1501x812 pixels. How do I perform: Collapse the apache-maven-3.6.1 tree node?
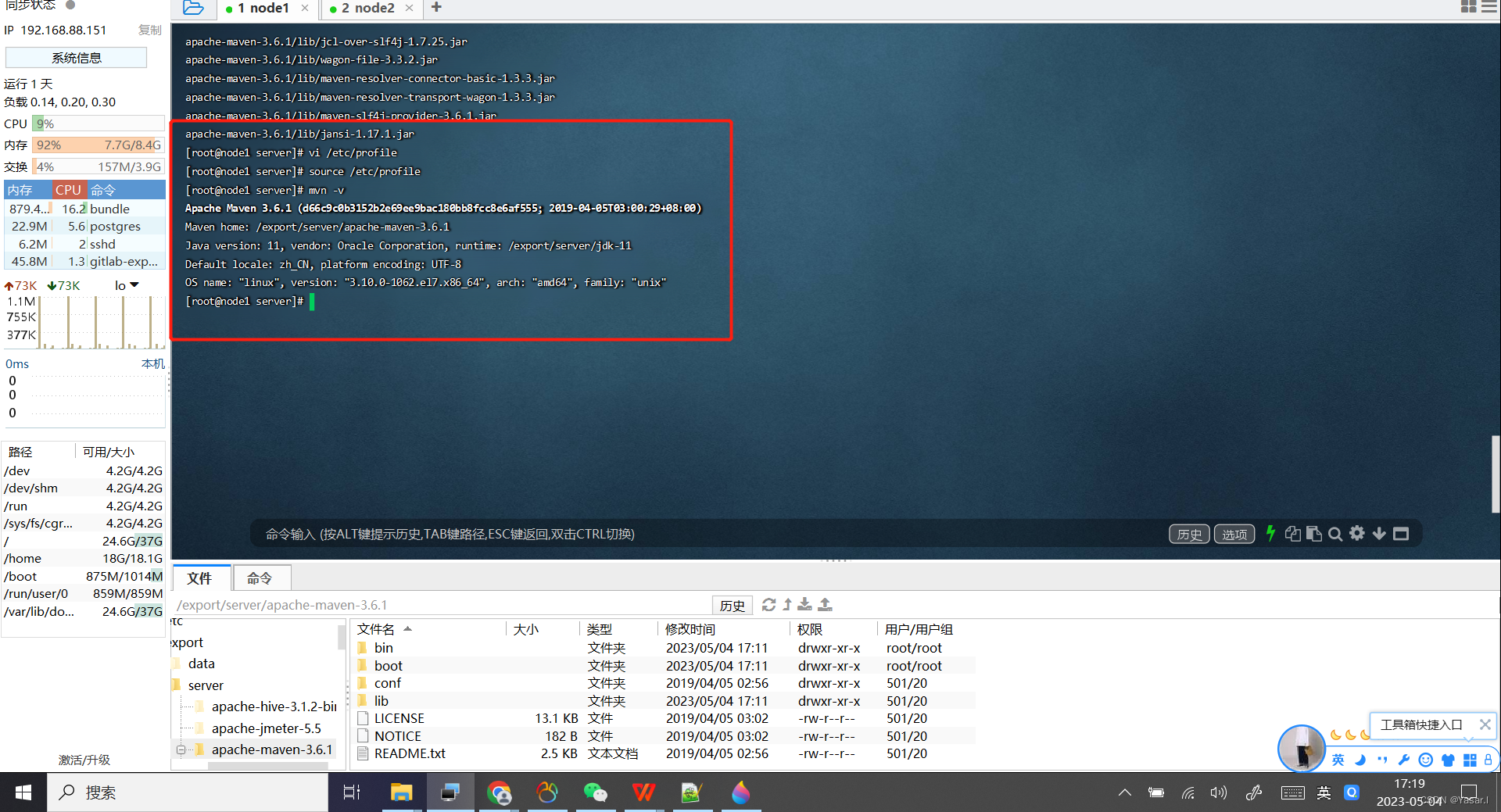[x=181, y=749]
